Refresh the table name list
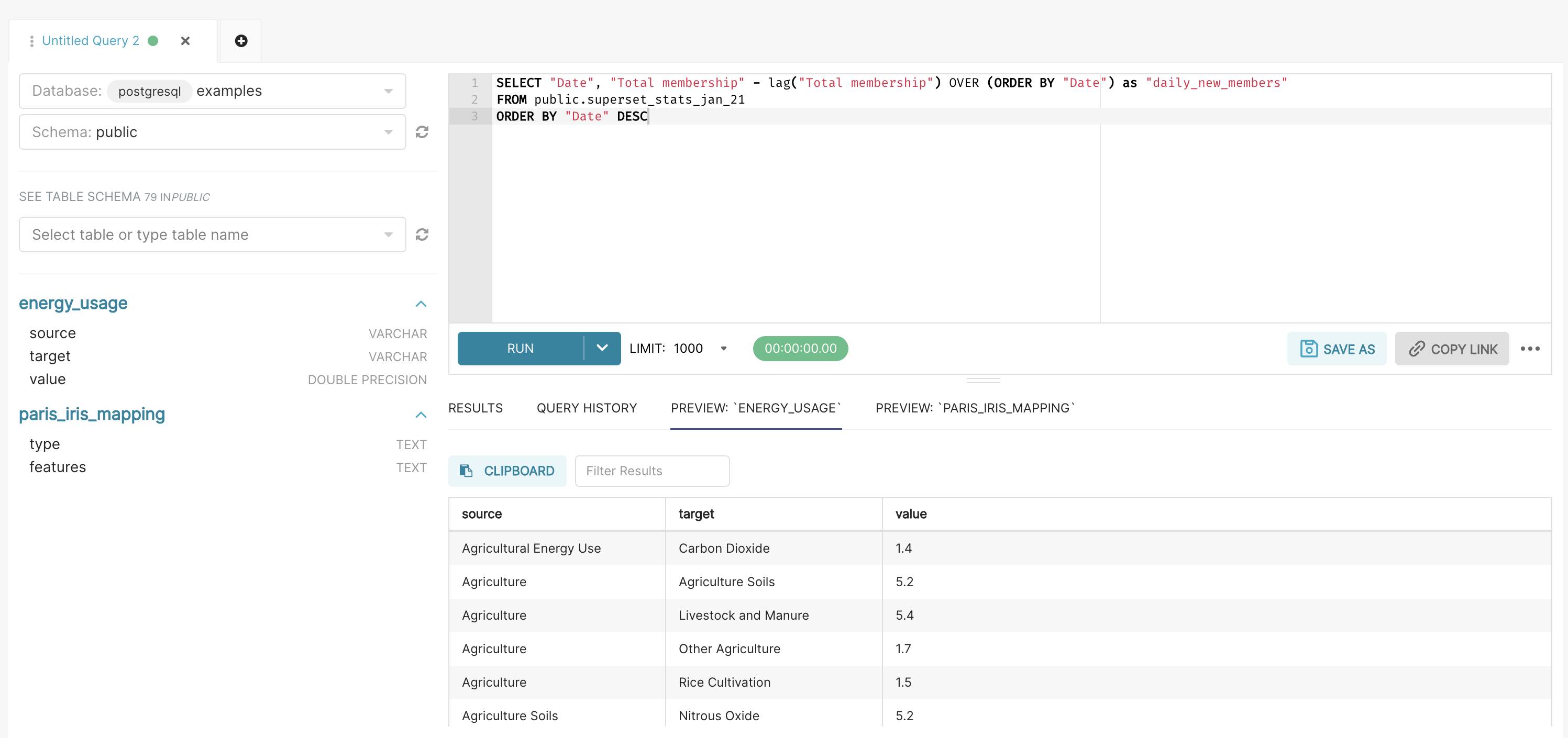This screenshot has height=738, width=1568. [x=423, y=234]
